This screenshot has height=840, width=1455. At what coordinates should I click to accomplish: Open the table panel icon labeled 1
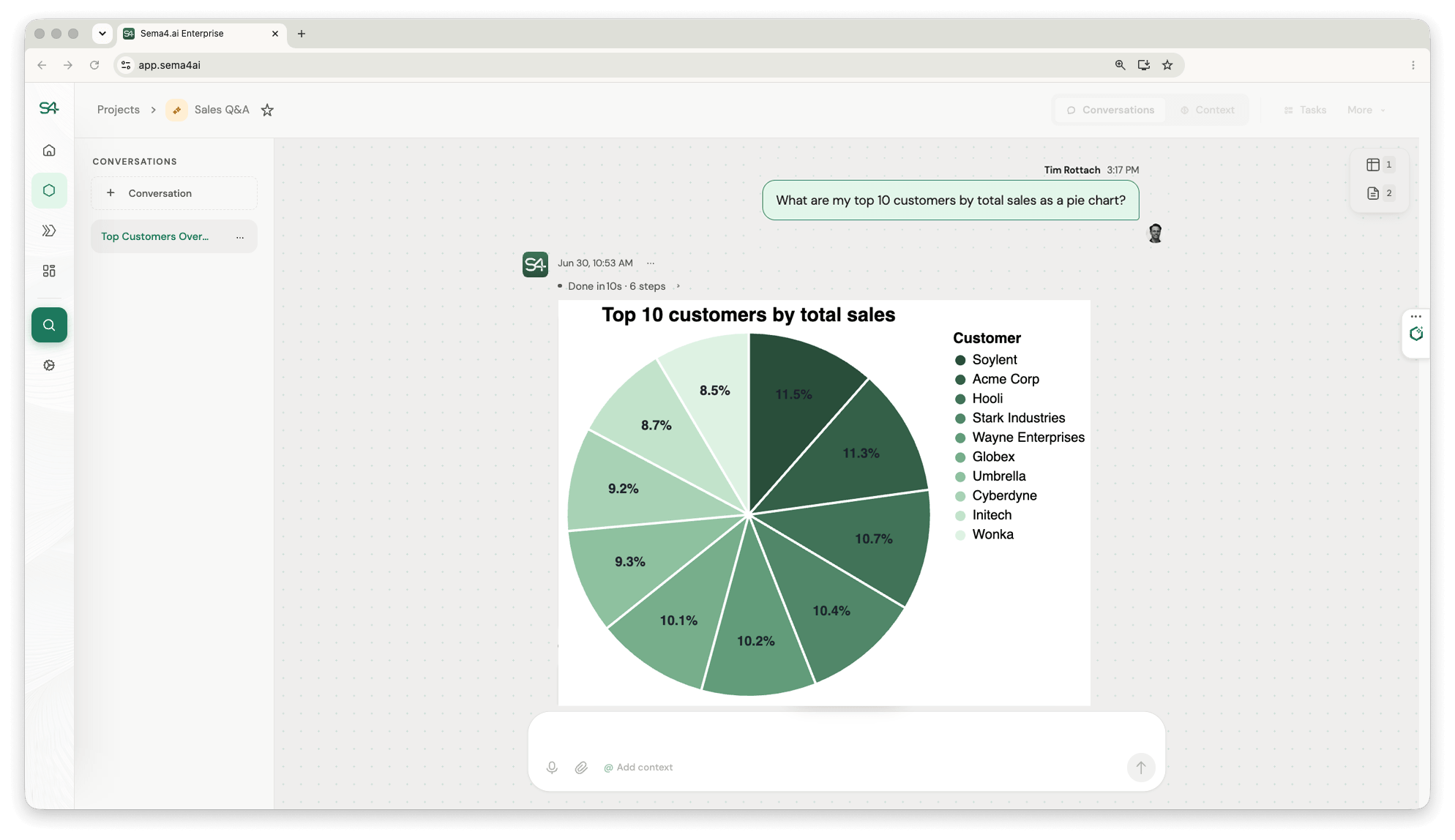coord(1379,165)
